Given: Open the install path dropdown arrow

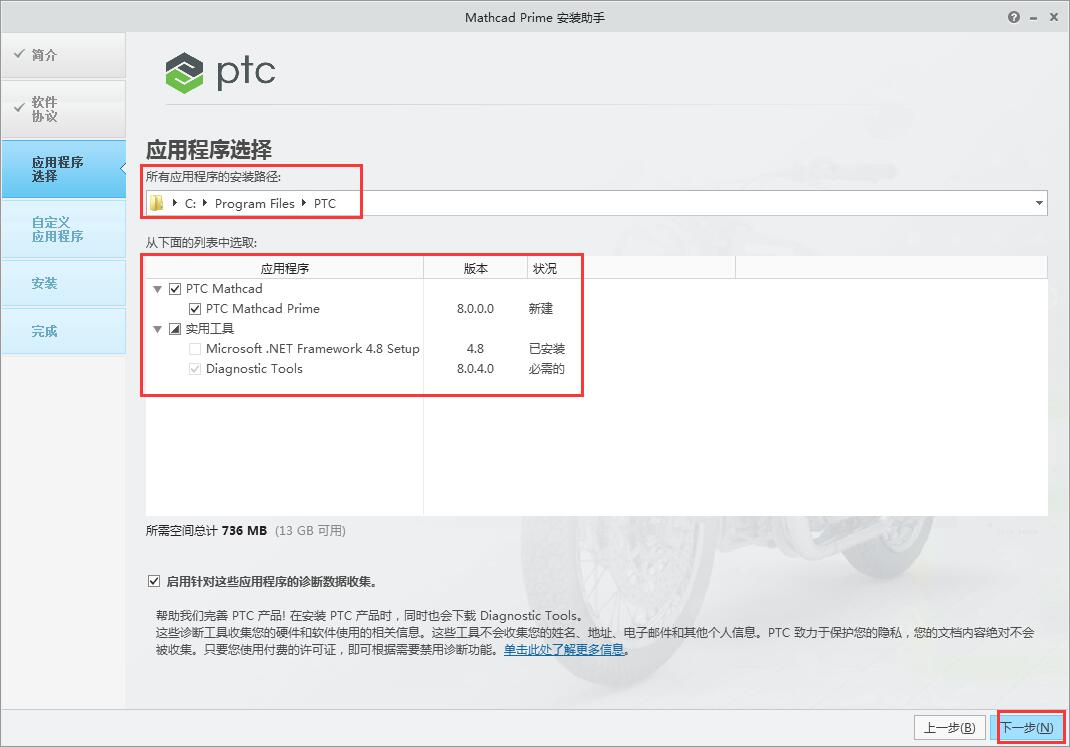Looking at the screenshot, I should 1039,203.
